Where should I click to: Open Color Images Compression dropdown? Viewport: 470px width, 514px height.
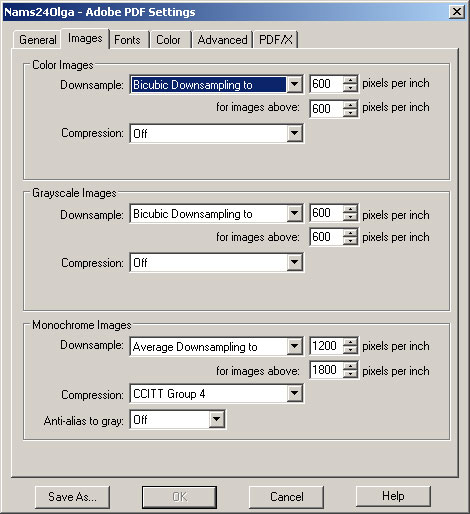pos(216,133)
